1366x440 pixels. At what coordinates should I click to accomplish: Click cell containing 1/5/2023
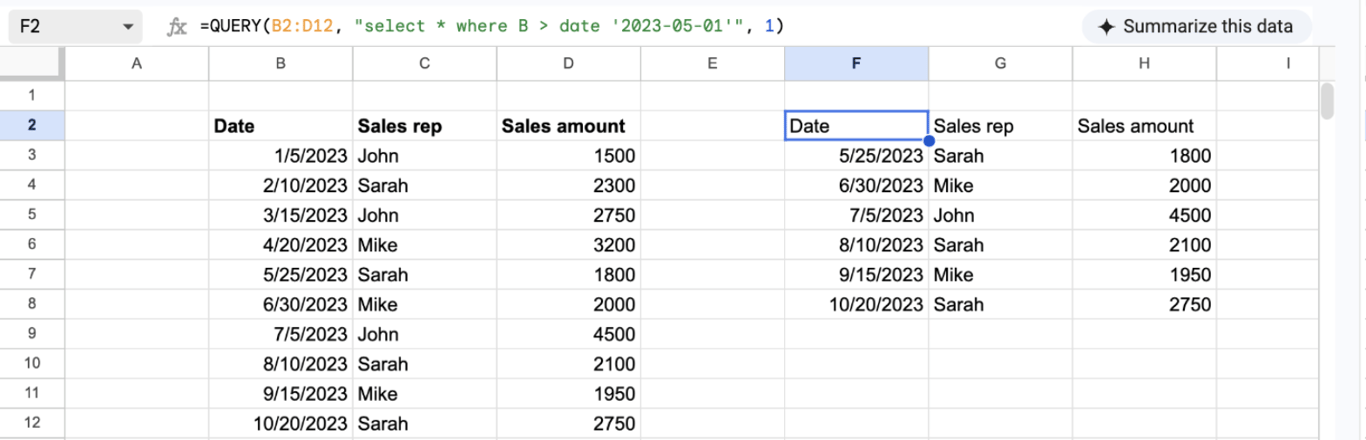click(281, 155)
